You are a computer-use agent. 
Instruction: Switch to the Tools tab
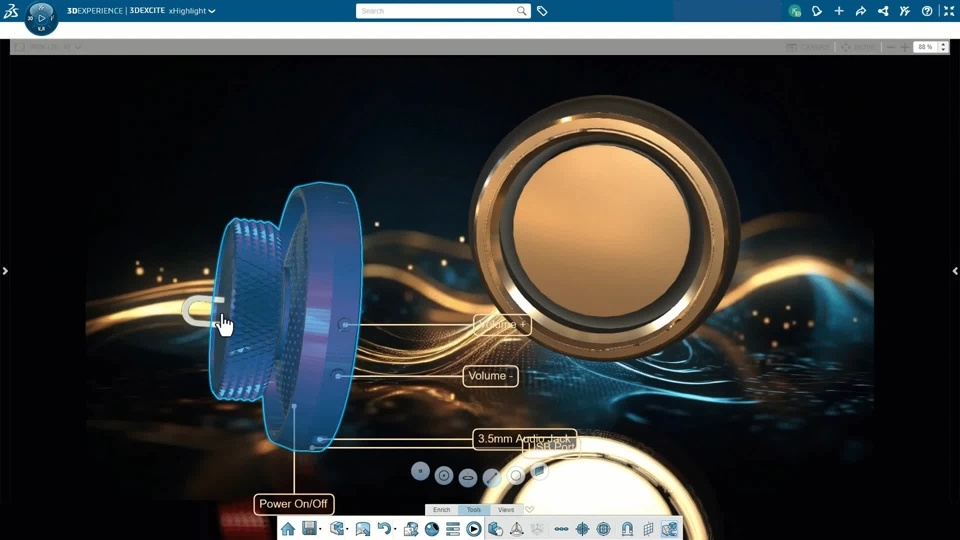tap(474, 509)
